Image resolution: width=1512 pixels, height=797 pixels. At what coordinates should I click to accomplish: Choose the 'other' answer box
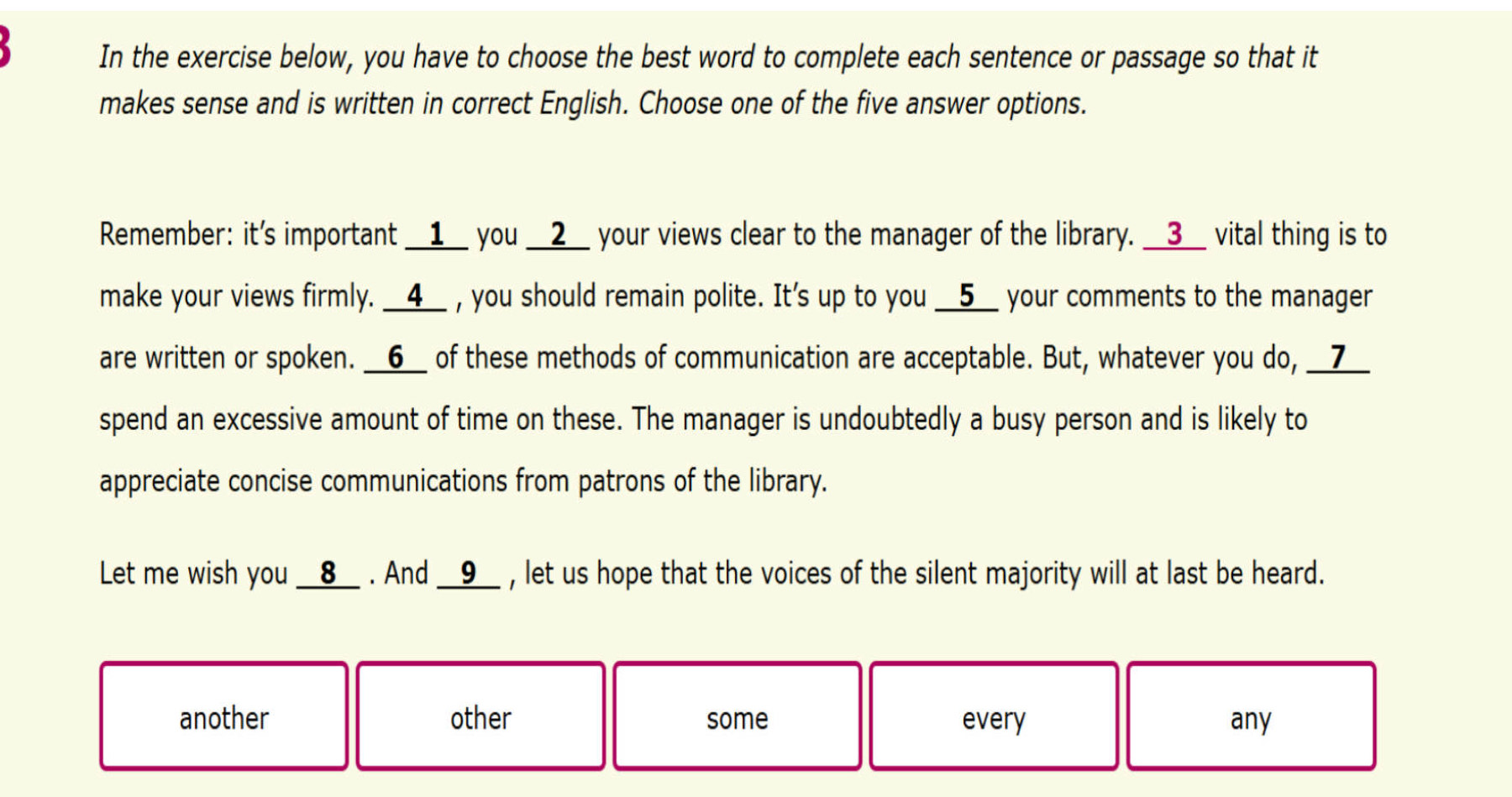click(x=480, y=716)
